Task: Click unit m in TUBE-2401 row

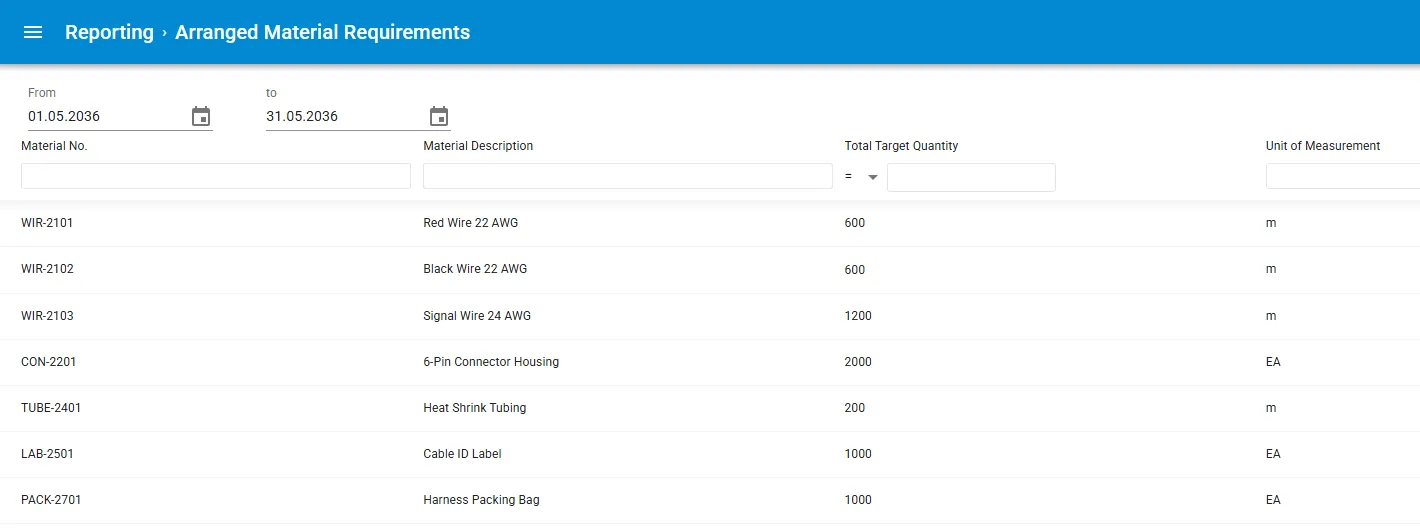Action: click(x=1271, y=408)
